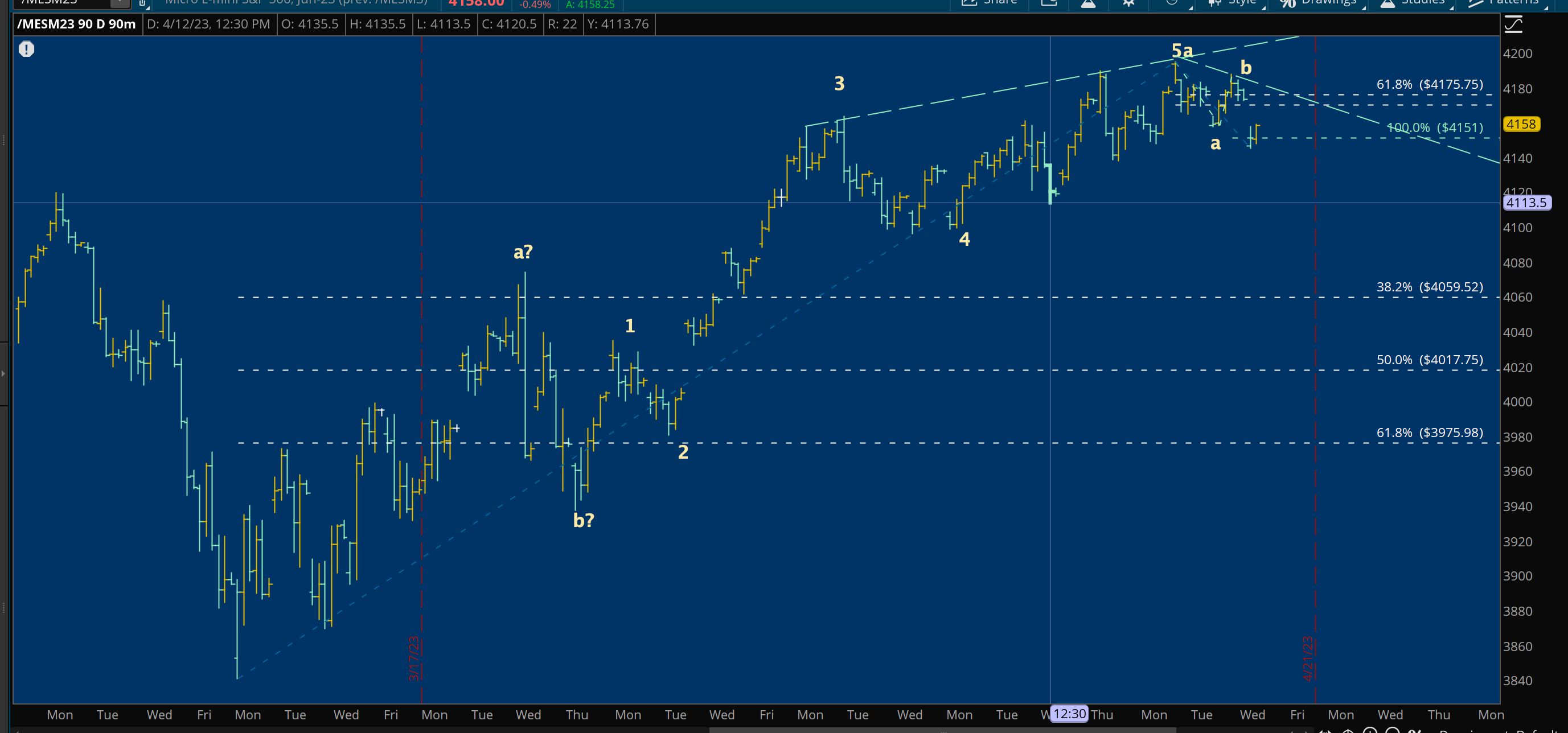Click the 12:30 time bubble on time axis
Viewport: 1568px width, 733px height.
pos(1069,714)
